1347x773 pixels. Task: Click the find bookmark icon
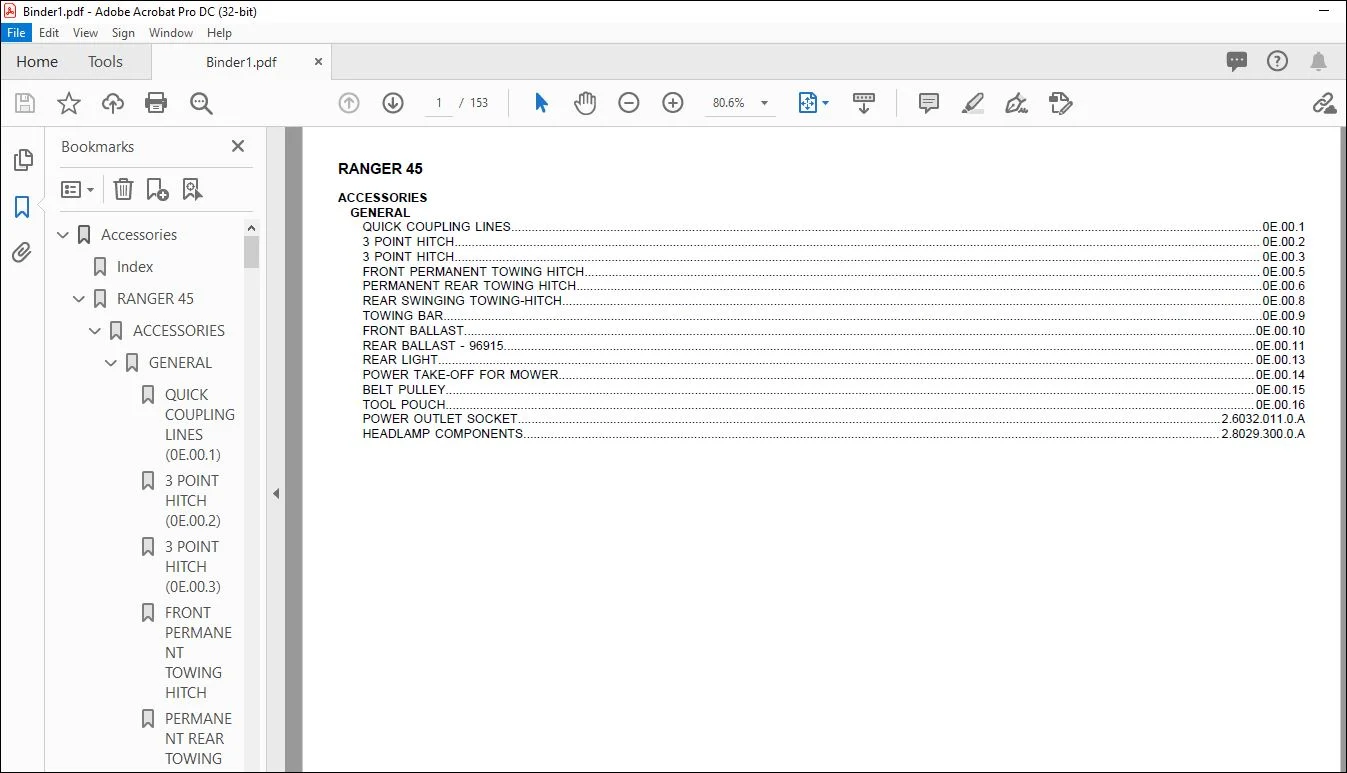coord(192,189)
